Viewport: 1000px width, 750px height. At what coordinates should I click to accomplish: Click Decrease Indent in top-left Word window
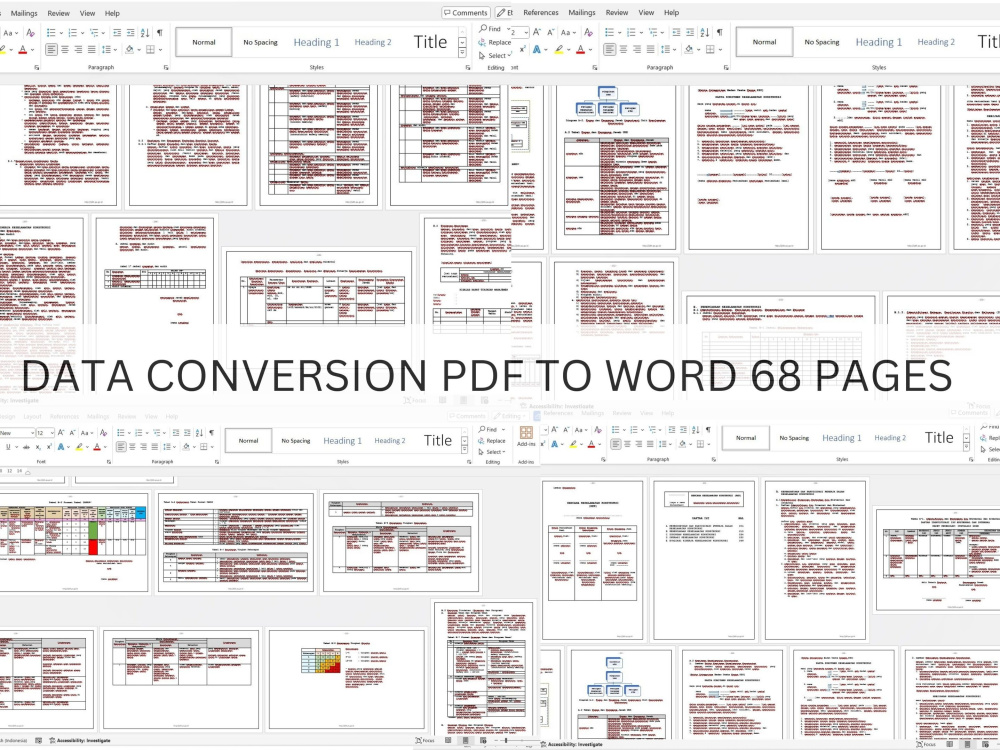click(x=117, y=33)
